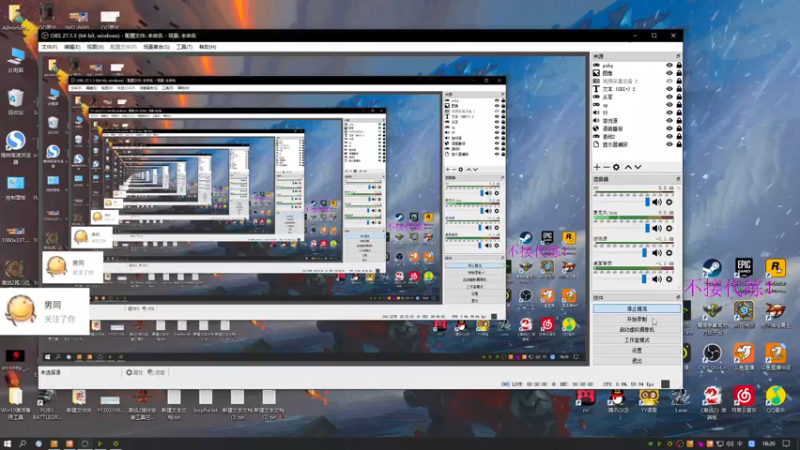The height and width of the screenshot is (450, 800).
Task: Open the 场景集合(S) menu
Action: 156,47
